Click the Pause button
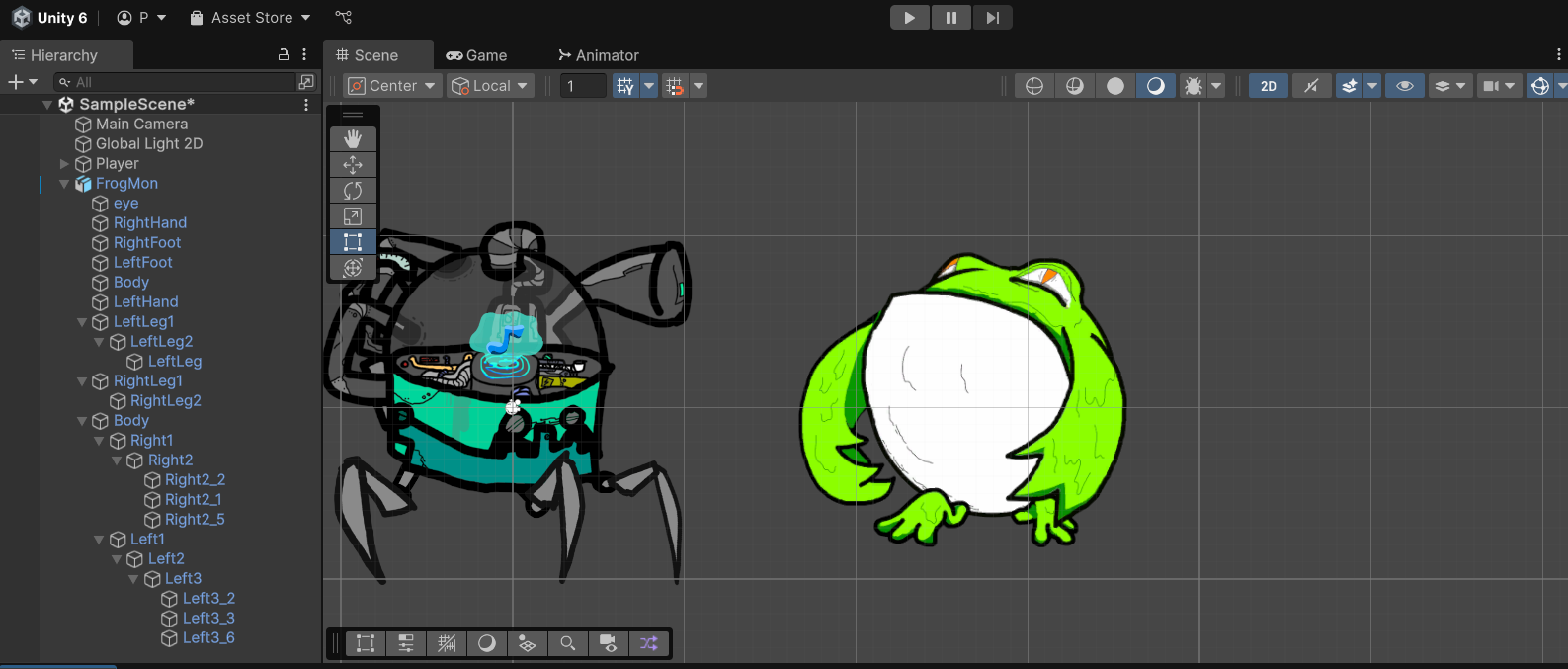This screenshot has width=1568, height=669. click(950, 18)
